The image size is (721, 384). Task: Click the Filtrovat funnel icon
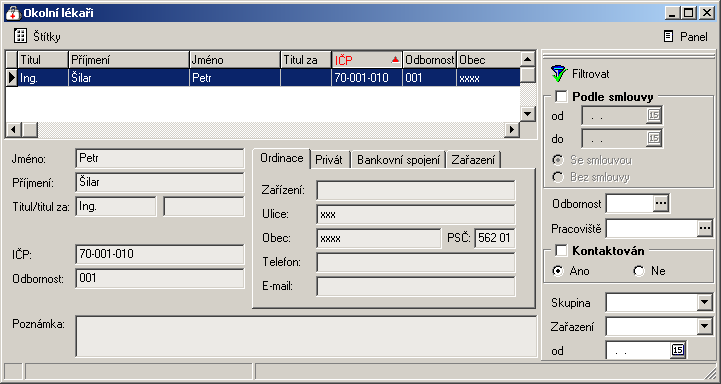(559, 74)
